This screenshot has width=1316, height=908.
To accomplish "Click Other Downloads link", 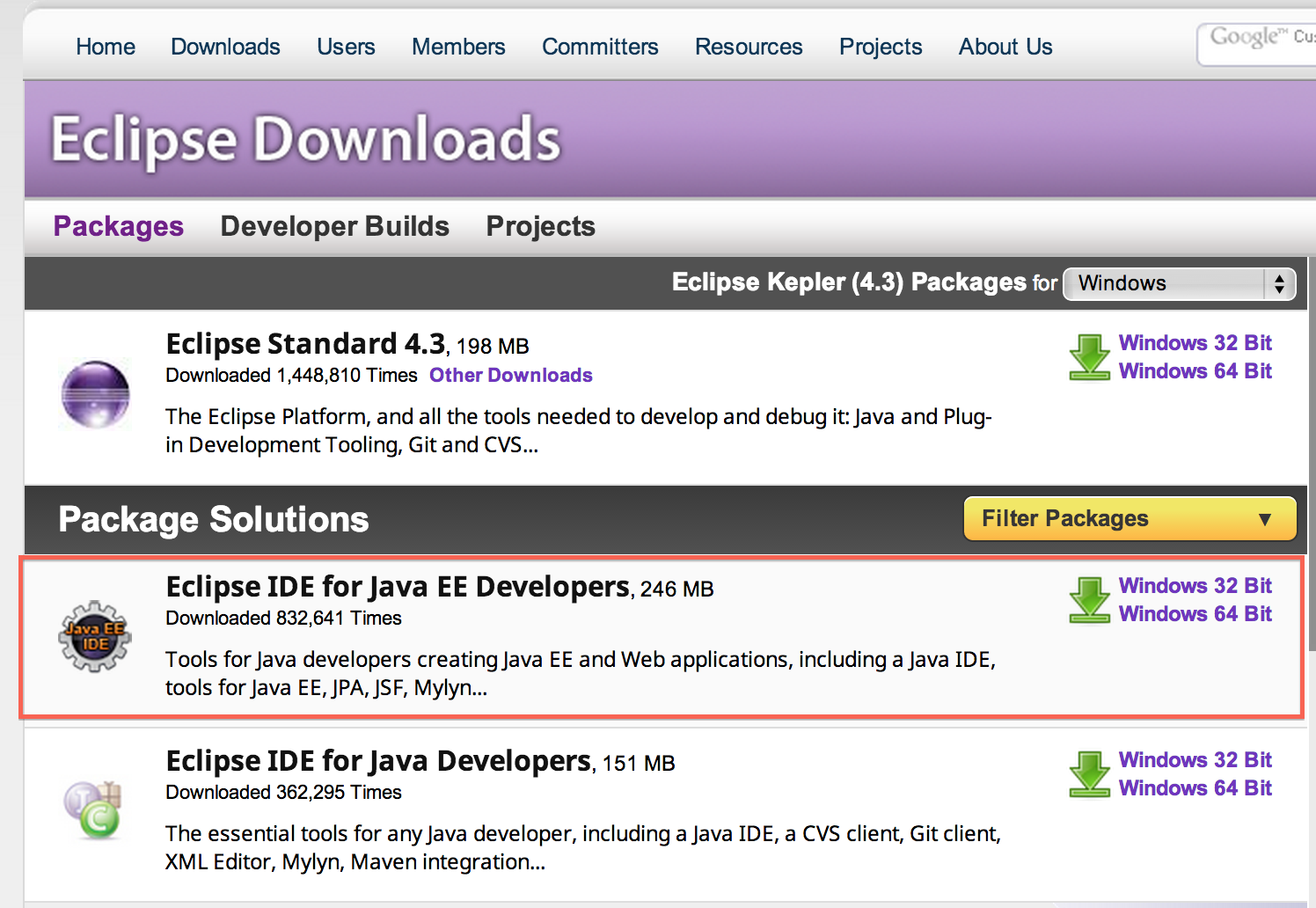I will [511, 376].
